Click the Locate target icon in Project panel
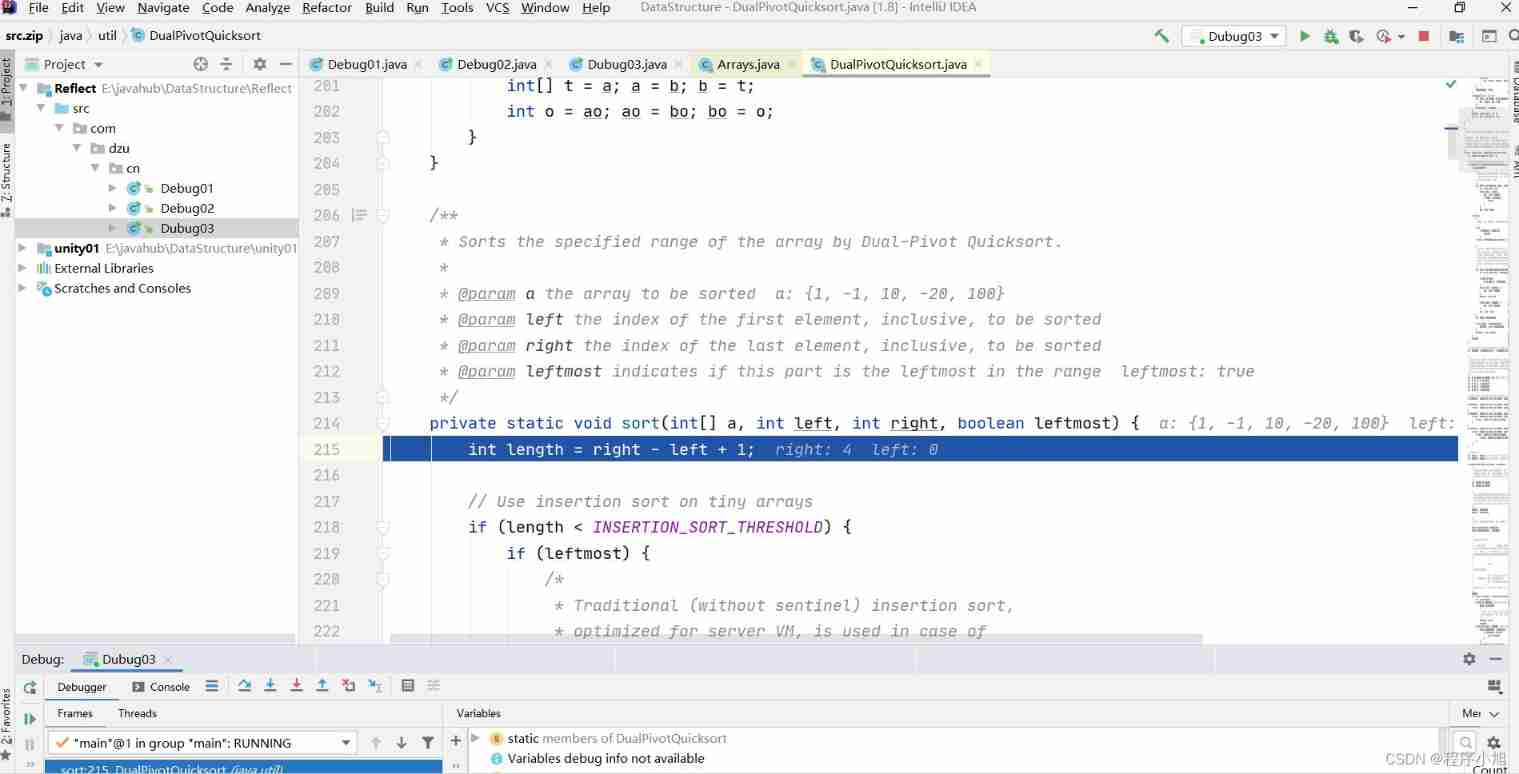 pyautogui.click(x=200, y=64)
